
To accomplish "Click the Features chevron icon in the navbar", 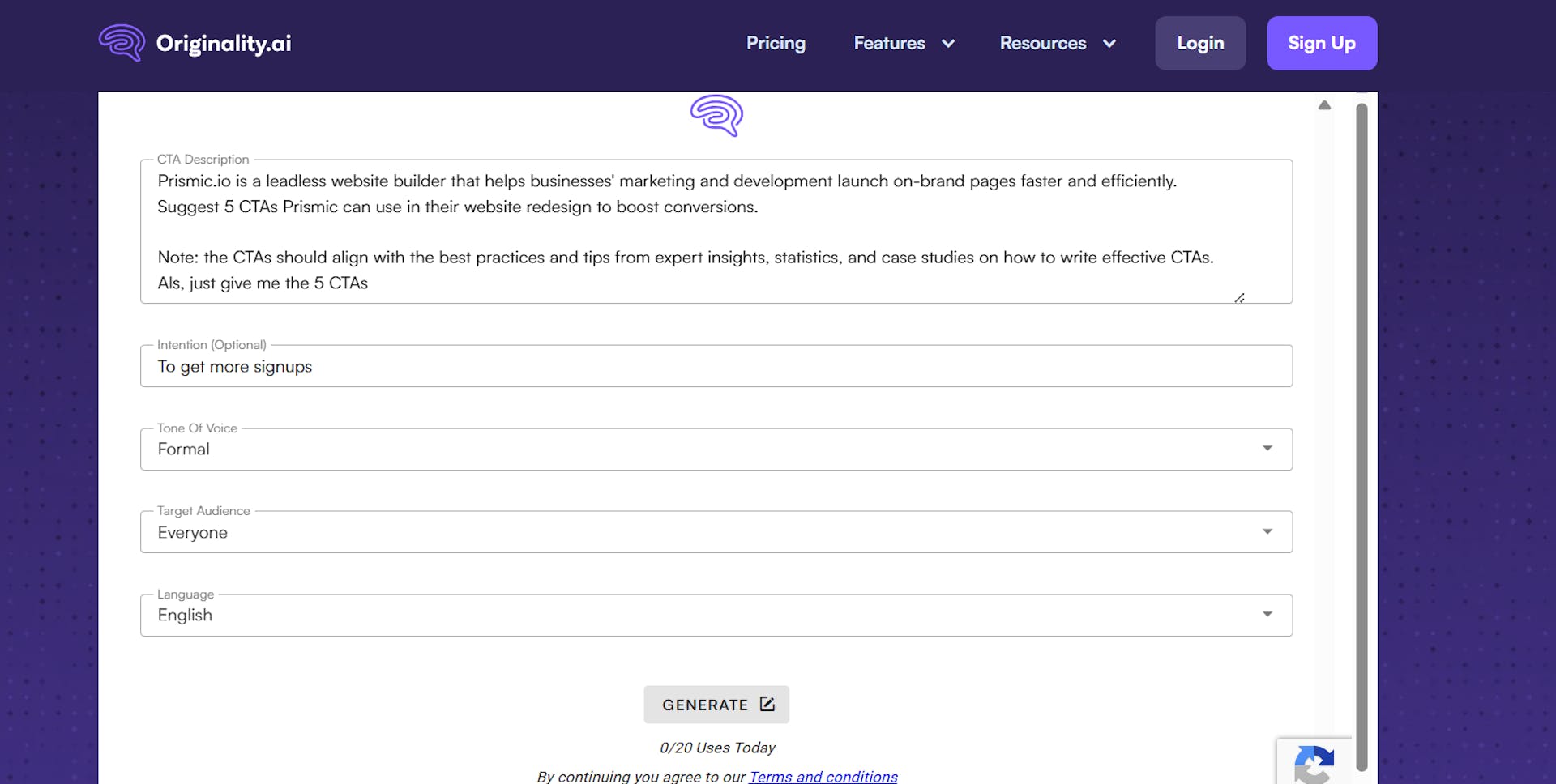I will point(948,44).
